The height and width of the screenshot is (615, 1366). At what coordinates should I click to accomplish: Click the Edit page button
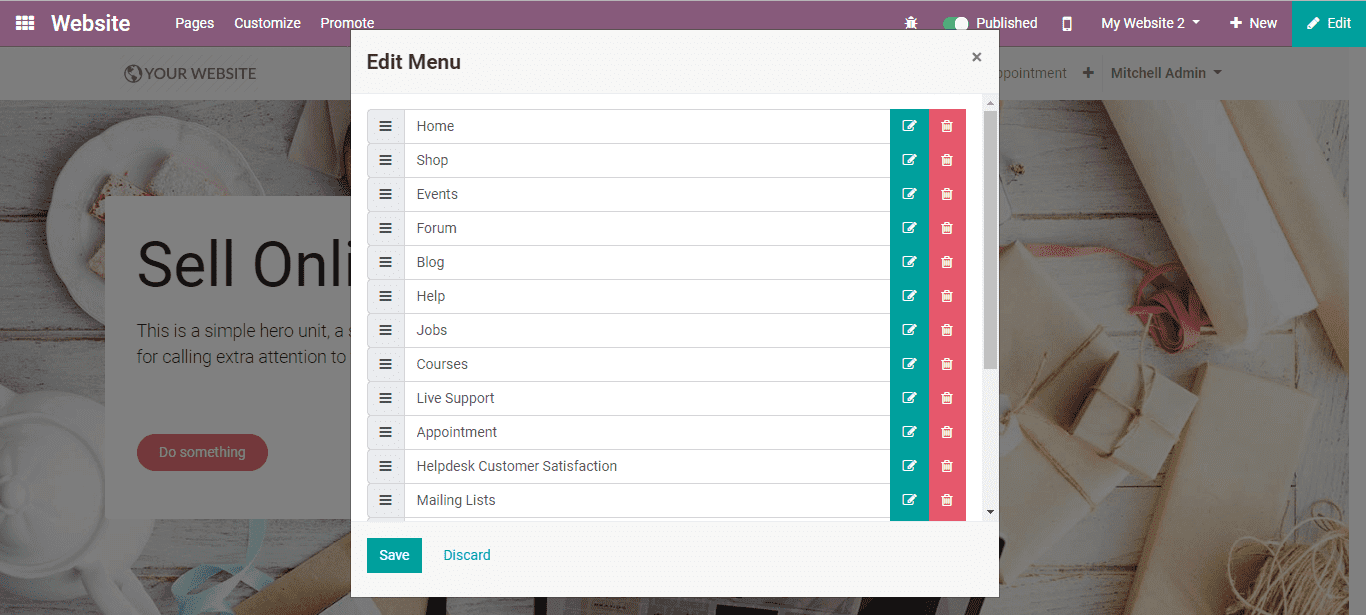[x=1329, y=23]
